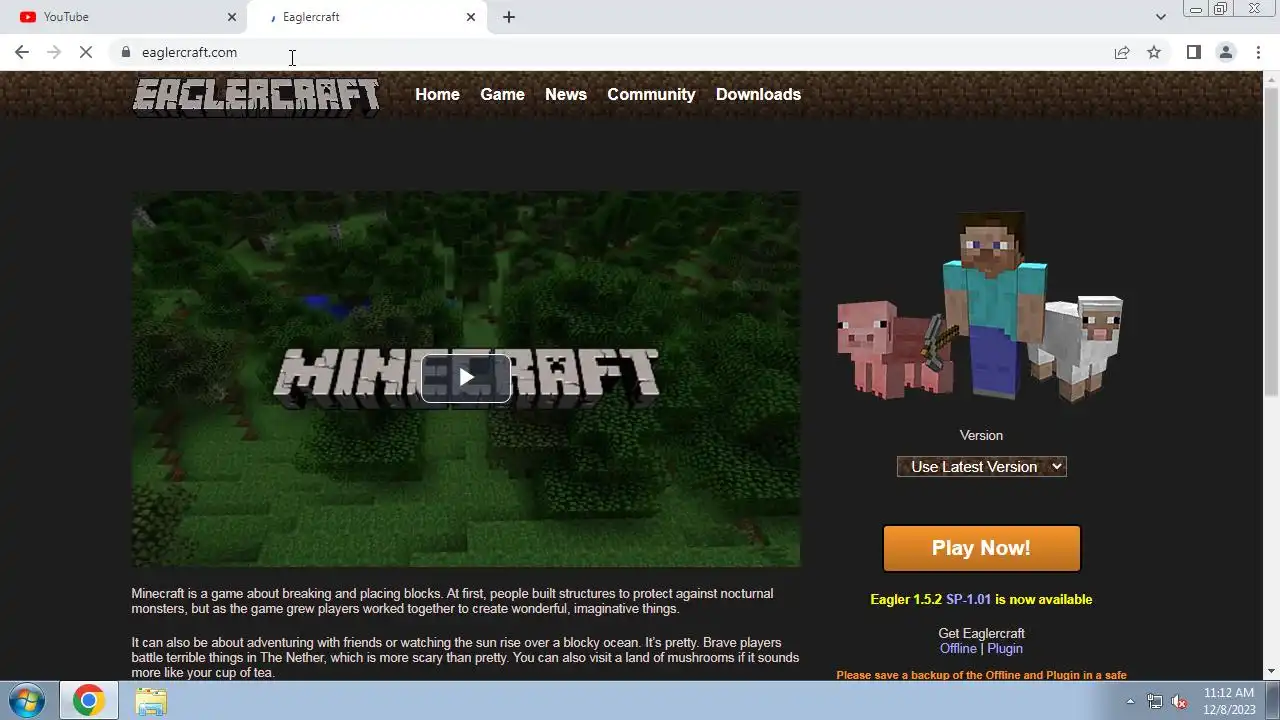Open the tab search chevron
Screen dimensions: 1280x720
tap(1160, 17)
